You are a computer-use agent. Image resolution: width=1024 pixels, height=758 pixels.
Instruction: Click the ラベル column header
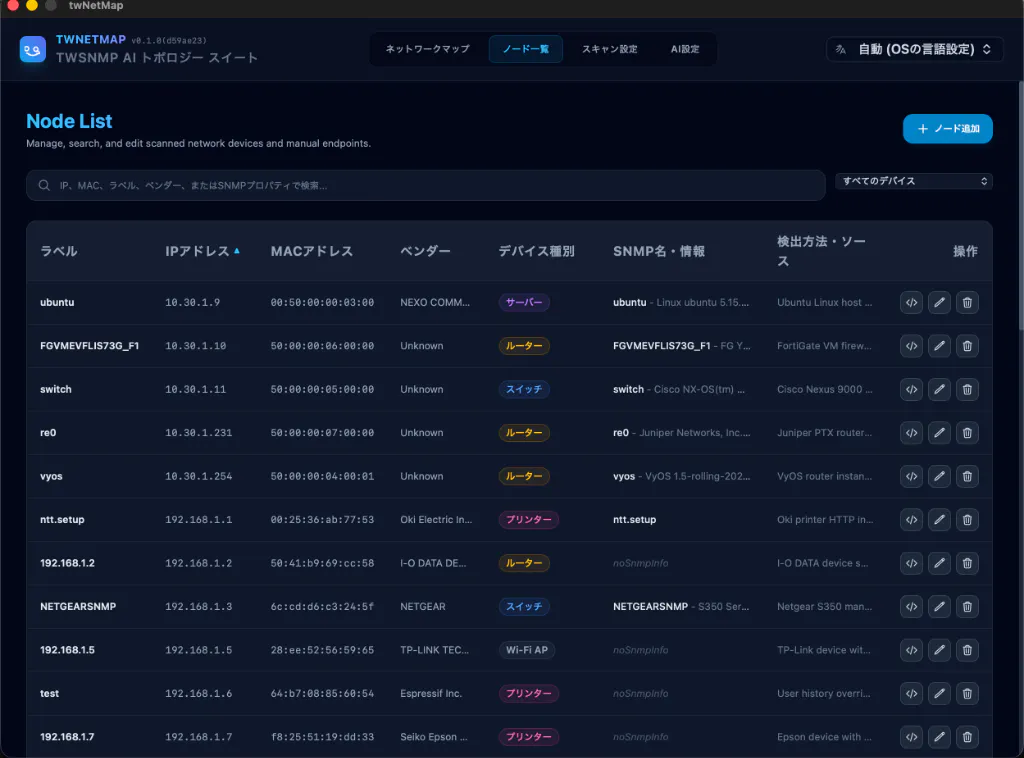pos(59,251)
